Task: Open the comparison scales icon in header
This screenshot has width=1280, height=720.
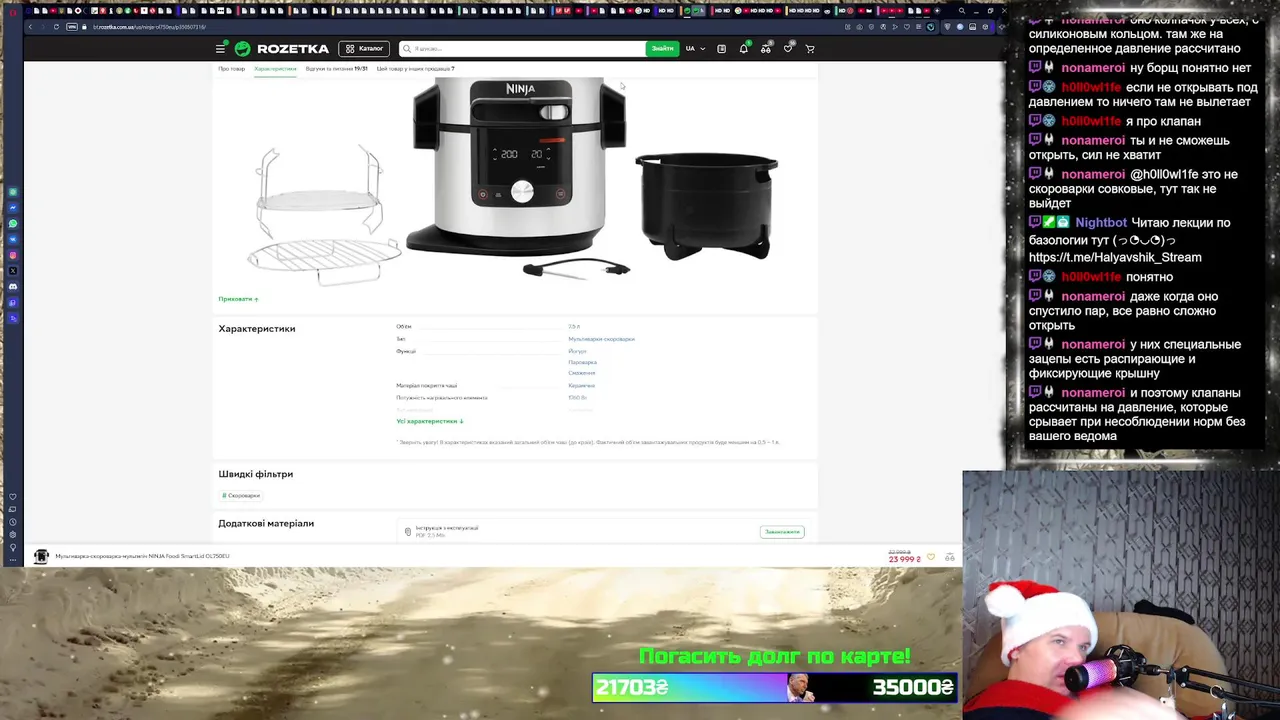Action: pos(766,48)
